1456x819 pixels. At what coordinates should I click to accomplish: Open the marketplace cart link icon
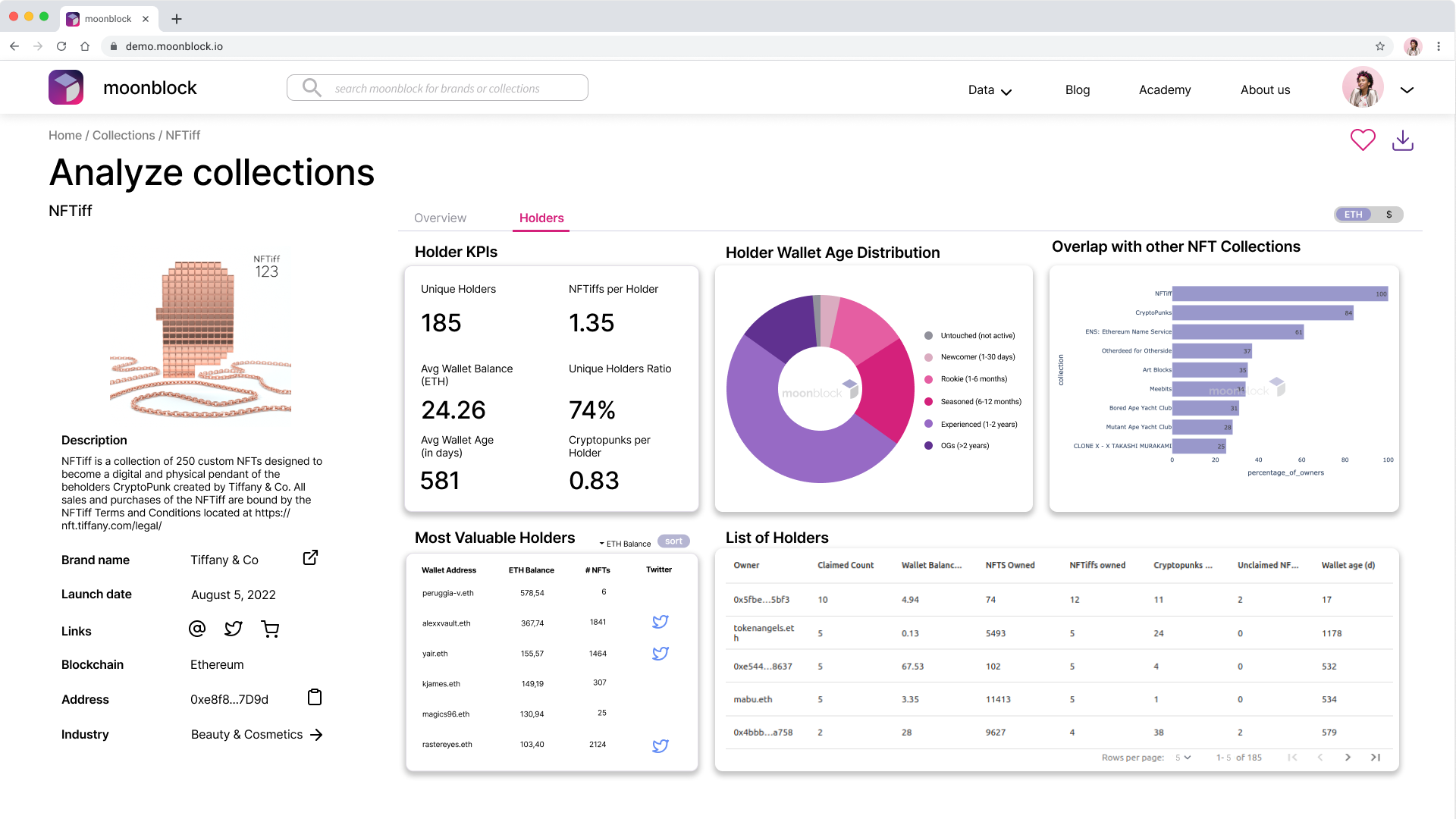pos(270,629)
